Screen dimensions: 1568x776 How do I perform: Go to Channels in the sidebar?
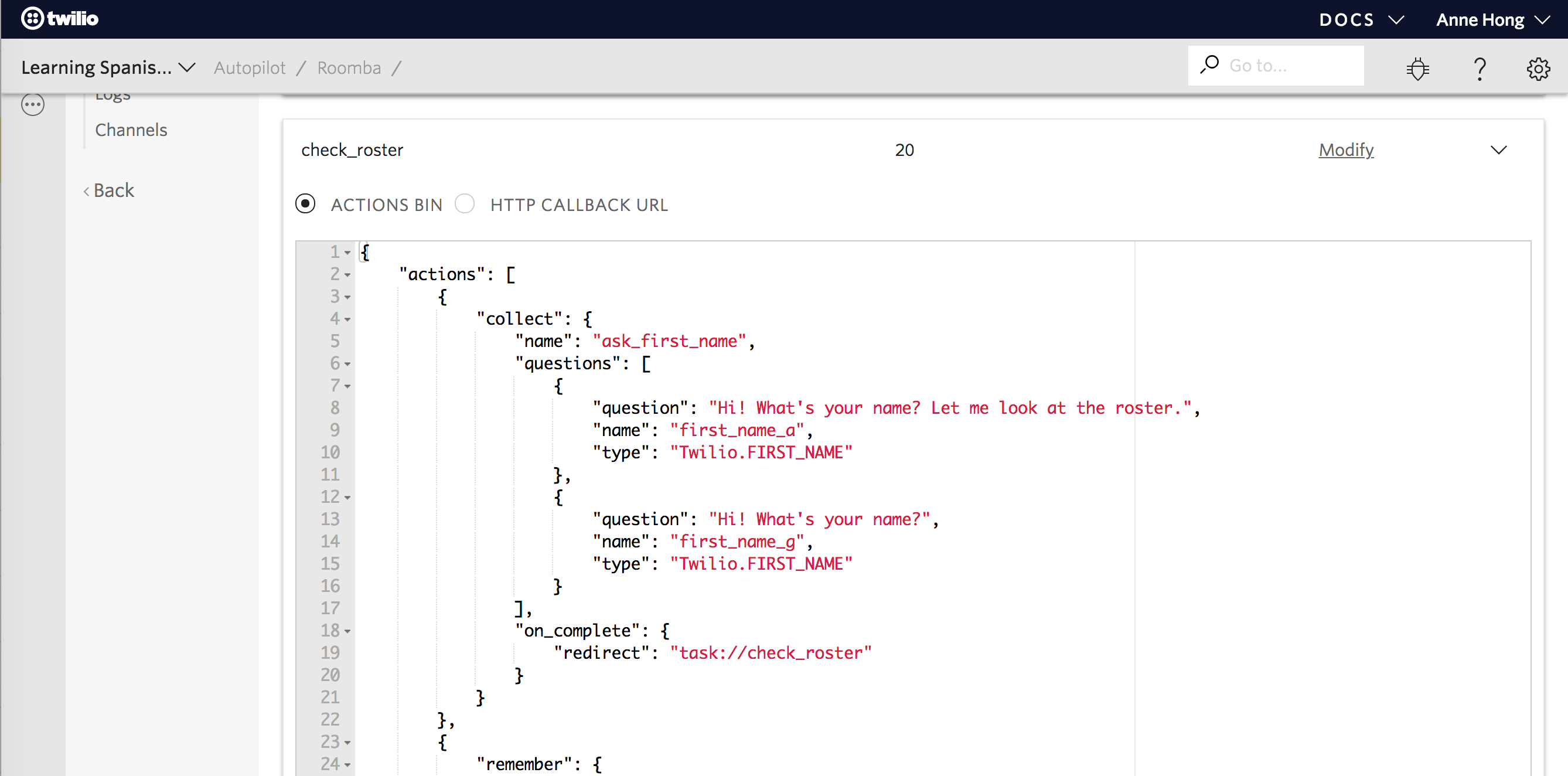[131, 130]
